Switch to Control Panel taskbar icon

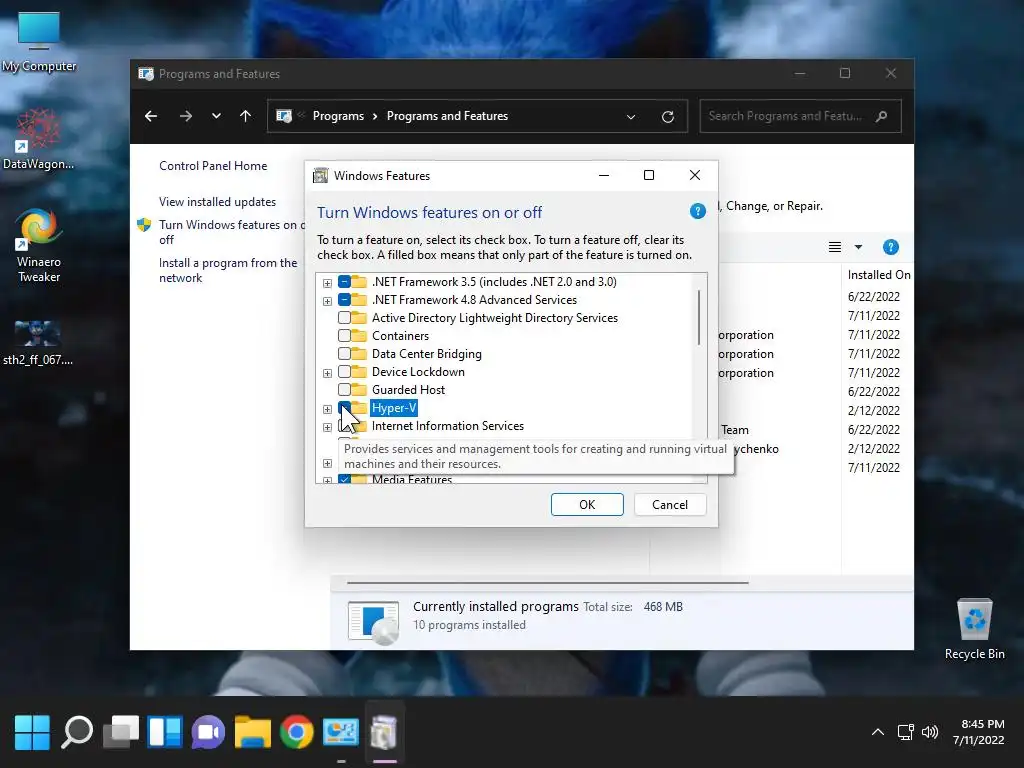click(340, 732)
